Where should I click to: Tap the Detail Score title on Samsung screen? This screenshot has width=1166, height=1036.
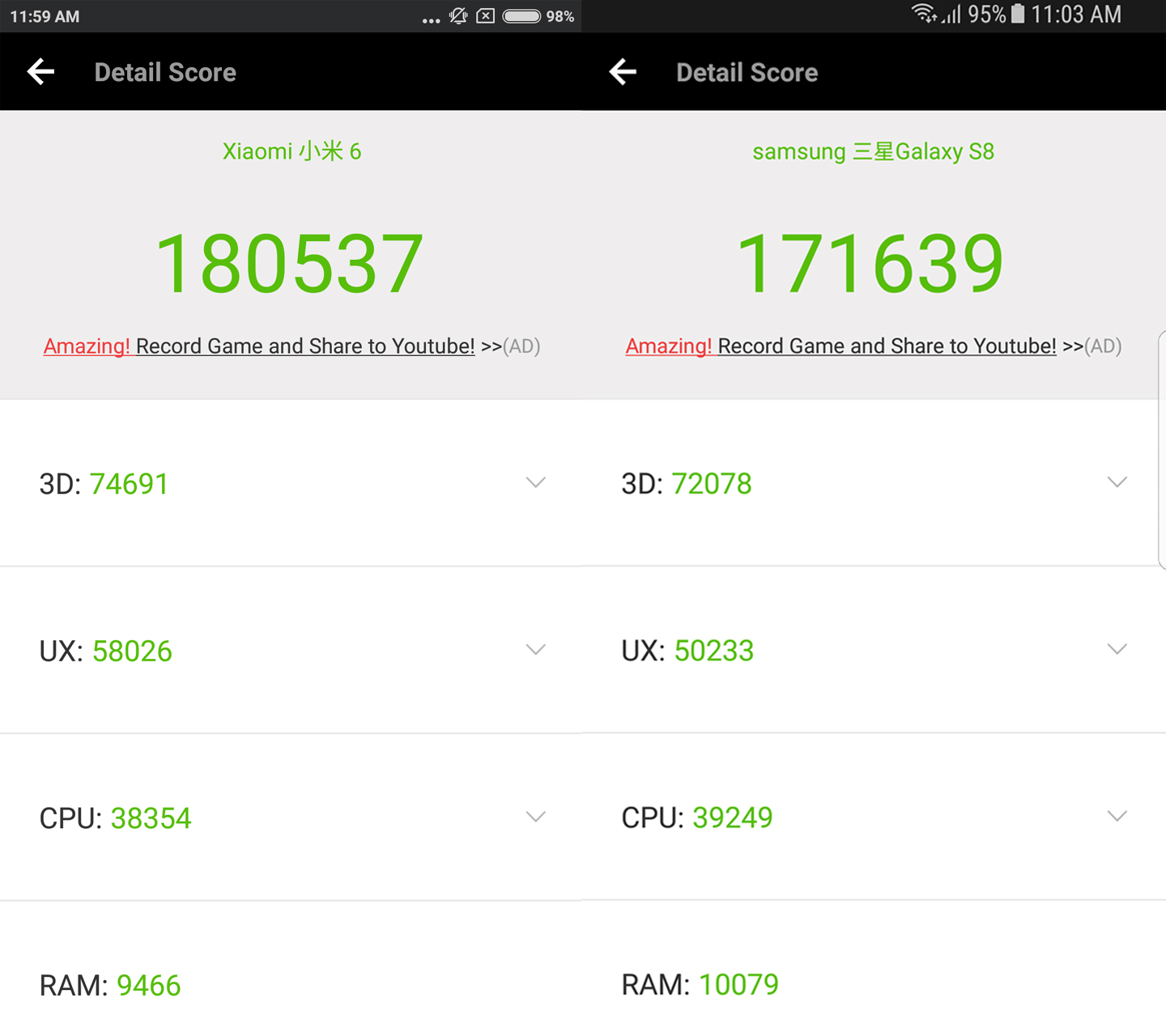pos(747,73)
